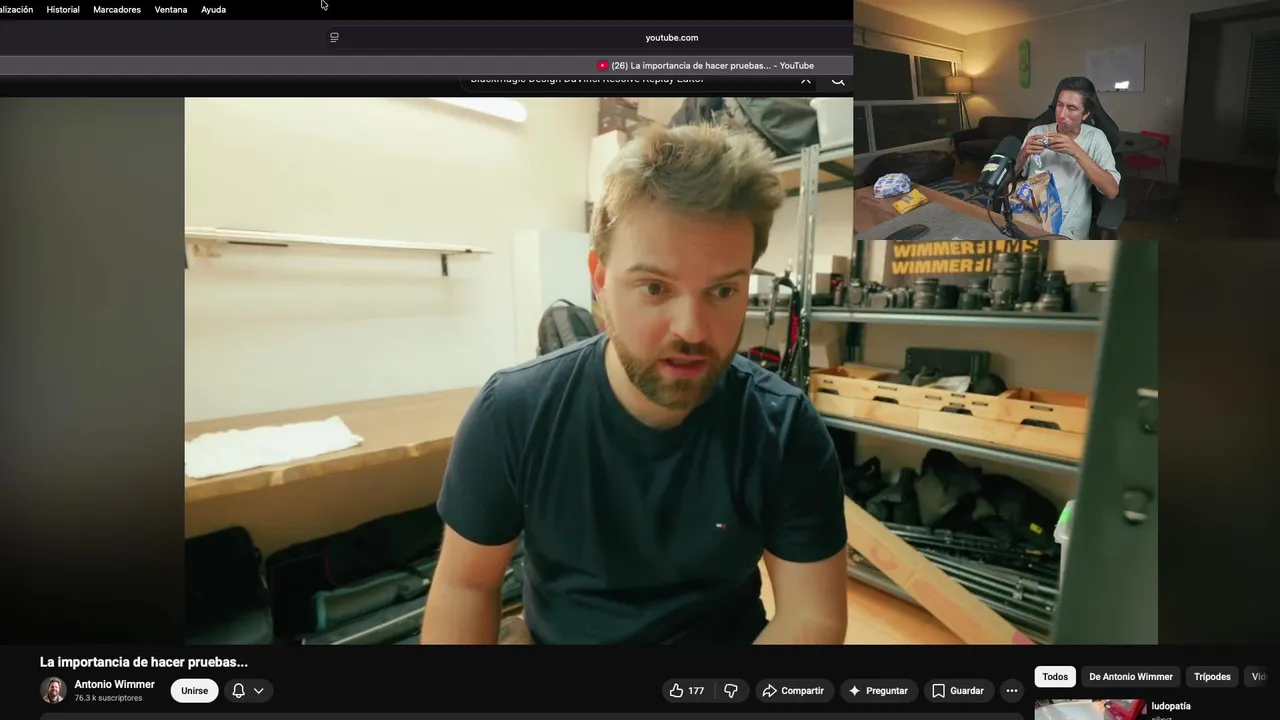
Task: Open the Ventana menu
Action: (x=171, y=9)
